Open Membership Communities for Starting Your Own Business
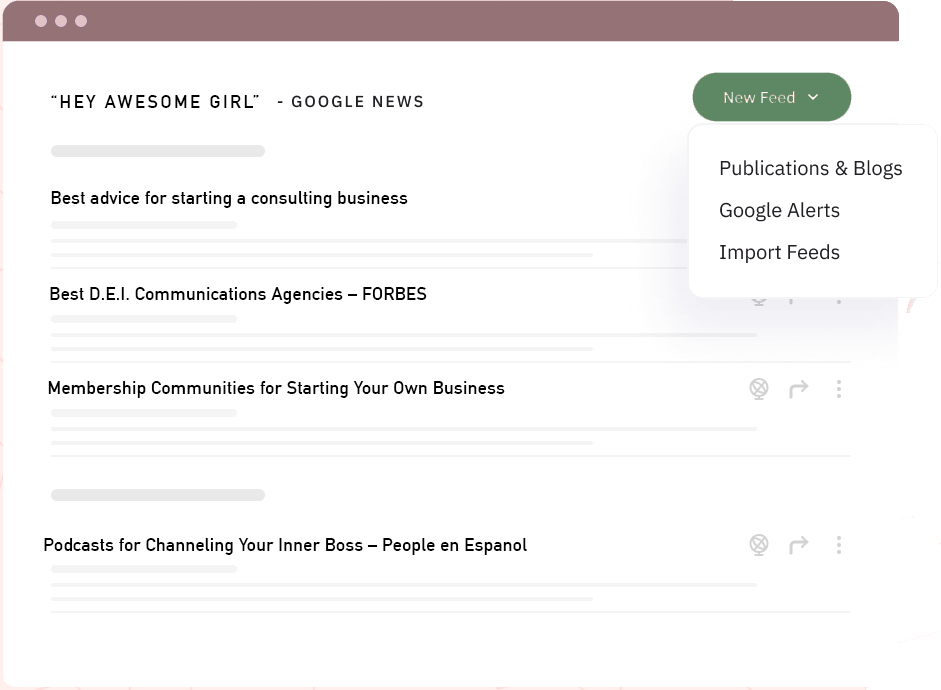Screen dimensions: 941x690 coord(276,388)
